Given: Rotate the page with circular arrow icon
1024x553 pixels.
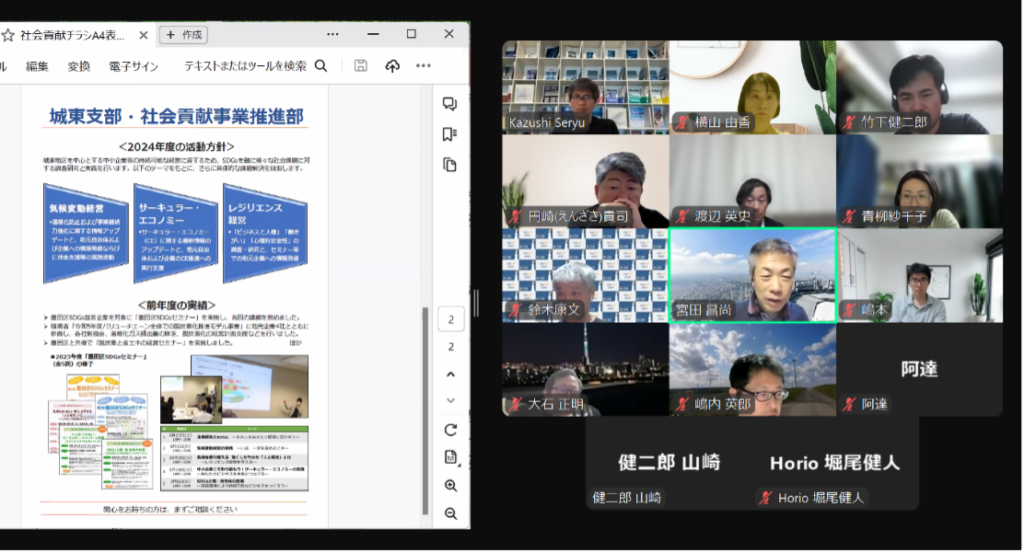Looking at the screenshot, I should [x=451, y=430].
